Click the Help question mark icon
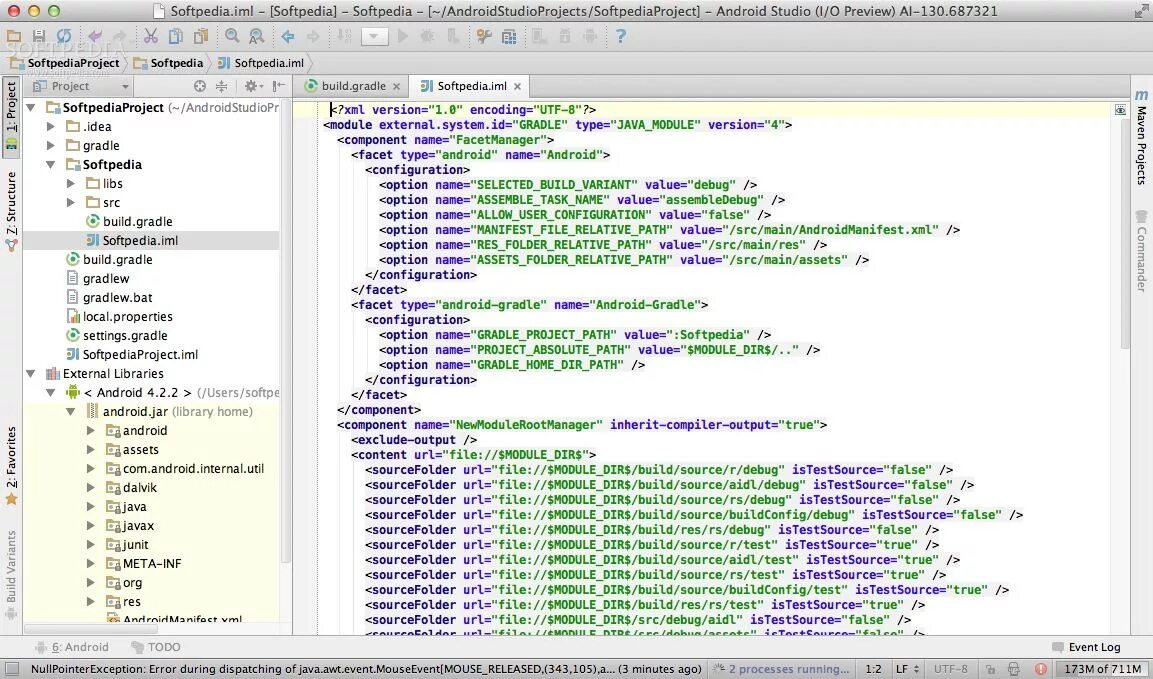Screen dimensions: 1153x679 (x=621, y=36)
